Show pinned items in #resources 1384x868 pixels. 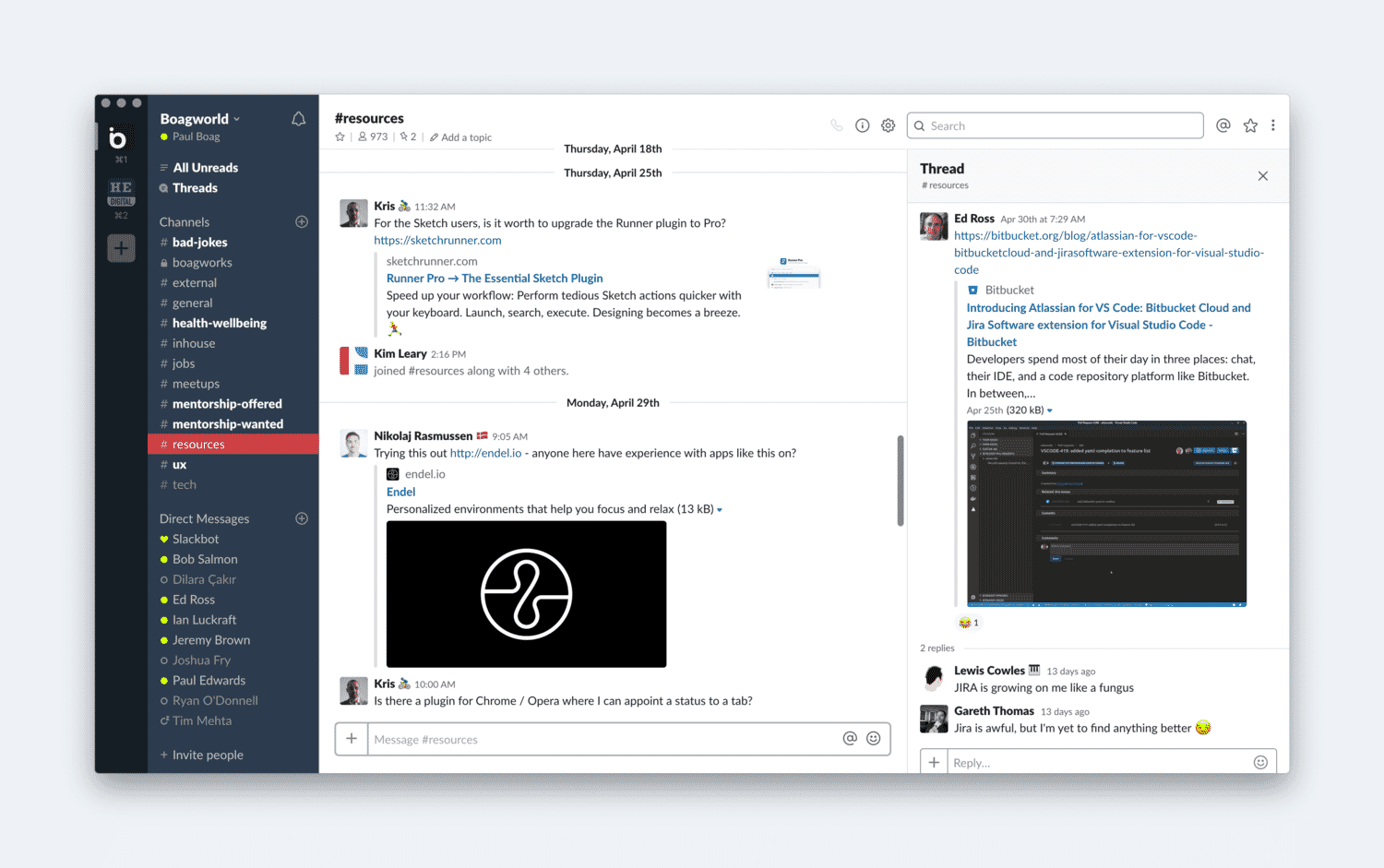click(x=408, y=137)
